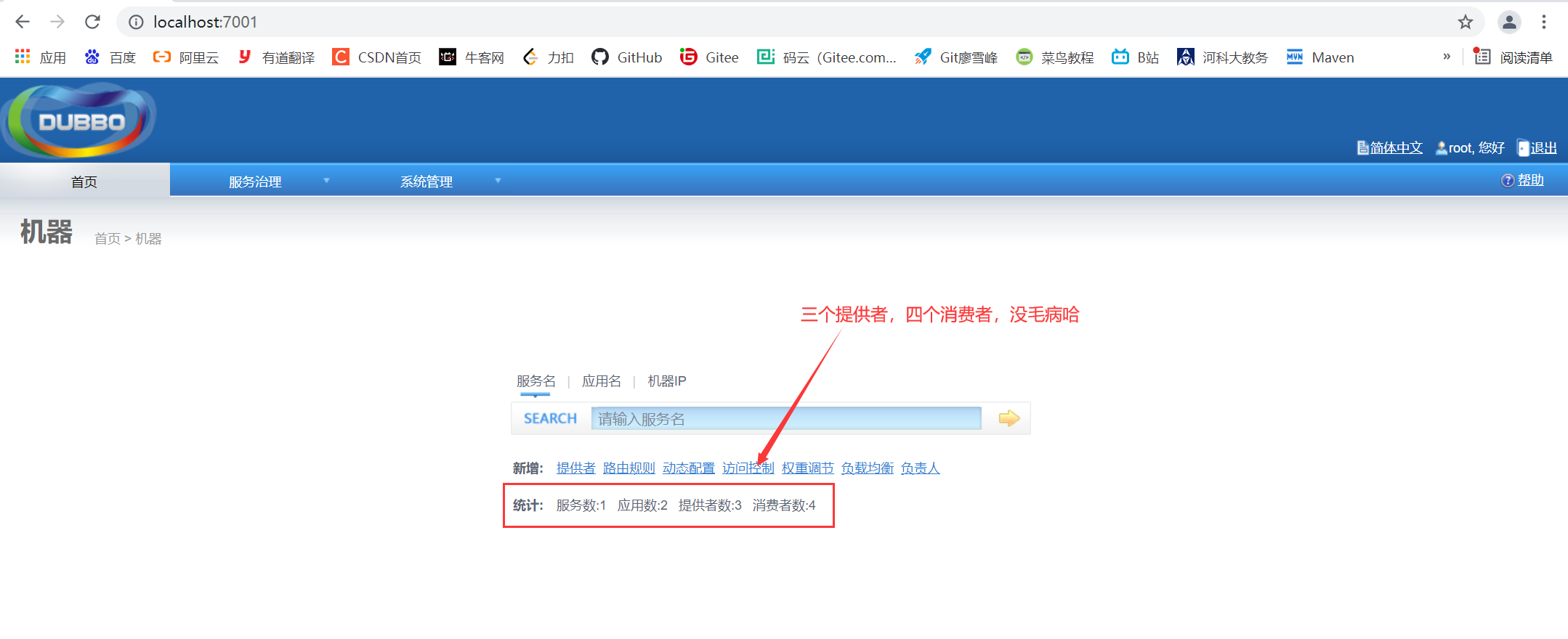Viewport: 1568px width, 639px height.
Task: Click the 首页 breadcrumb link
Action: pyautogui.click(x=108, y=239)
